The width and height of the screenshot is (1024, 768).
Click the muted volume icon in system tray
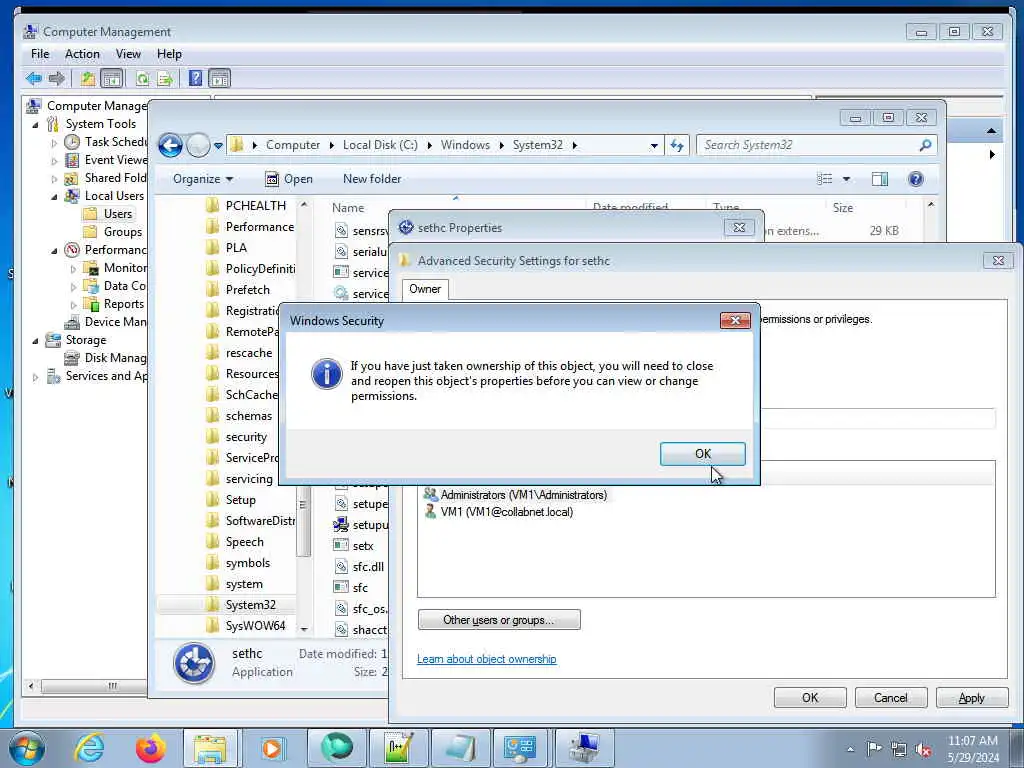click(x=923, y=750)
